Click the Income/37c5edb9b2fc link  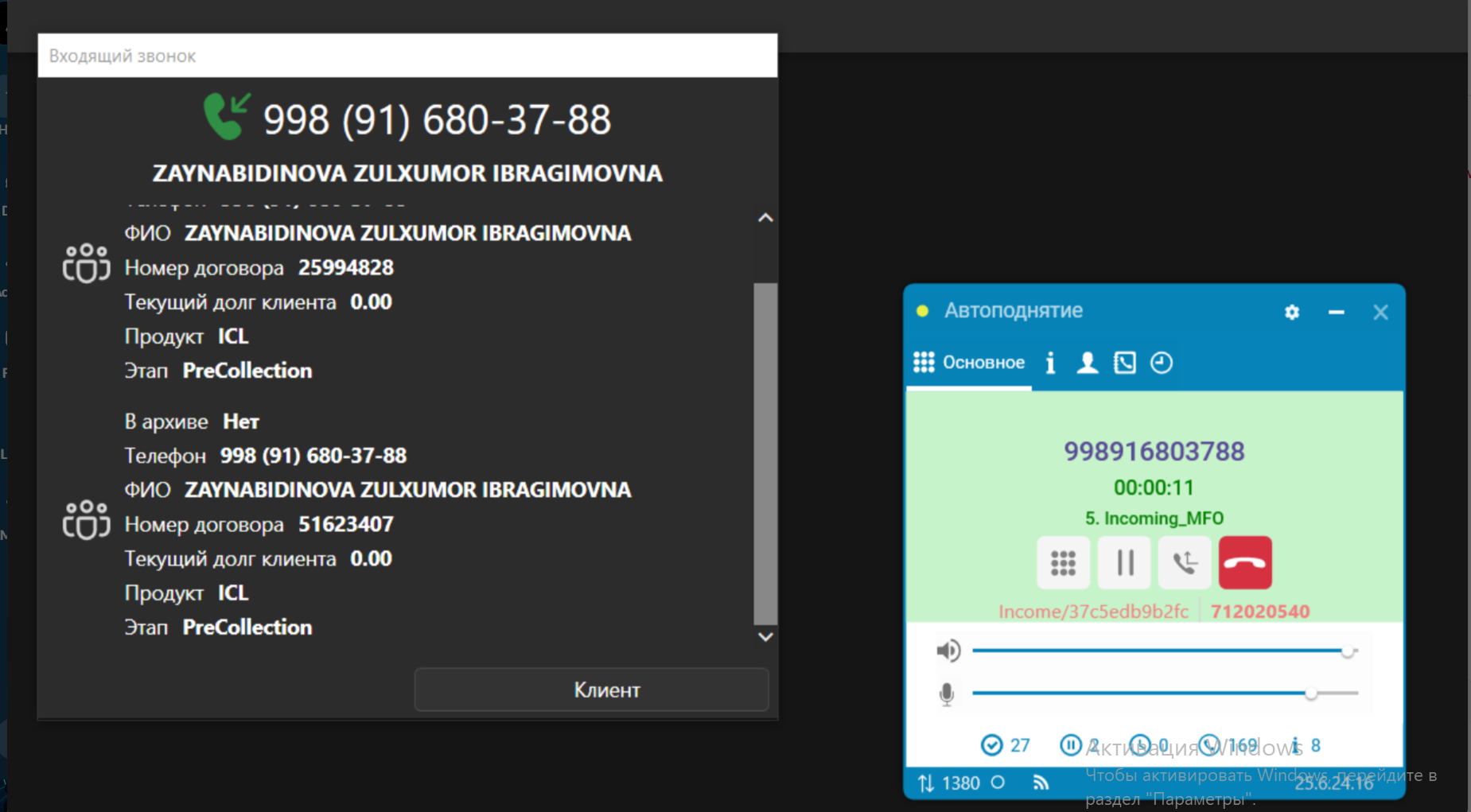(1093, 612)
